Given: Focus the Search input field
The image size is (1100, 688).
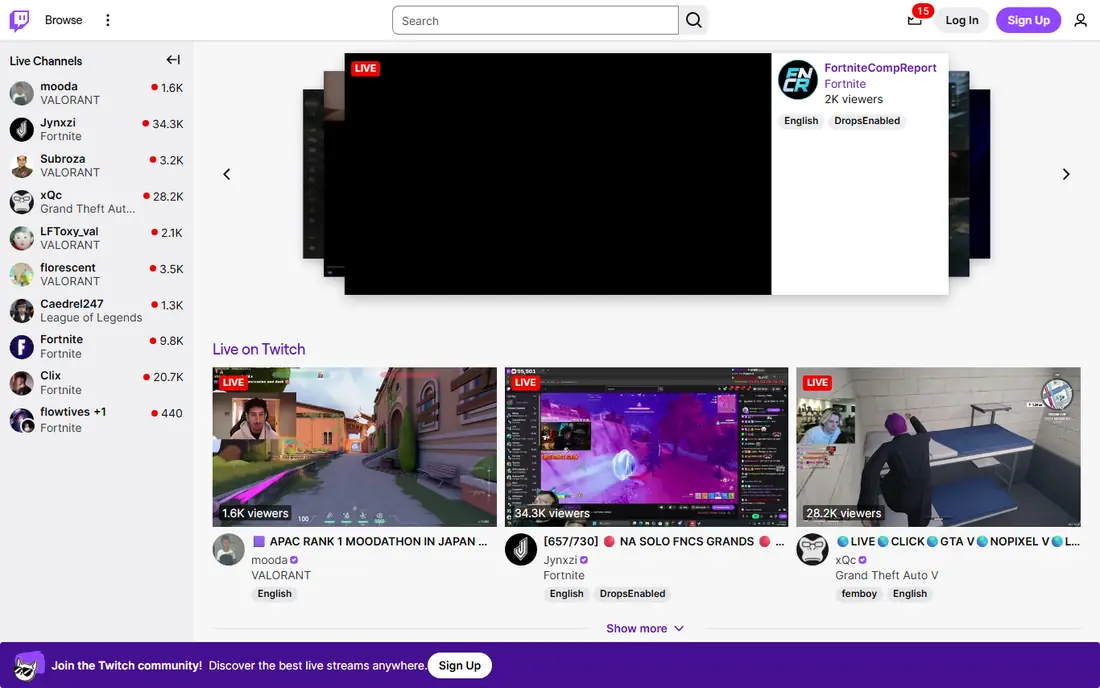Looking at the screenshot, I should (535, 20).
